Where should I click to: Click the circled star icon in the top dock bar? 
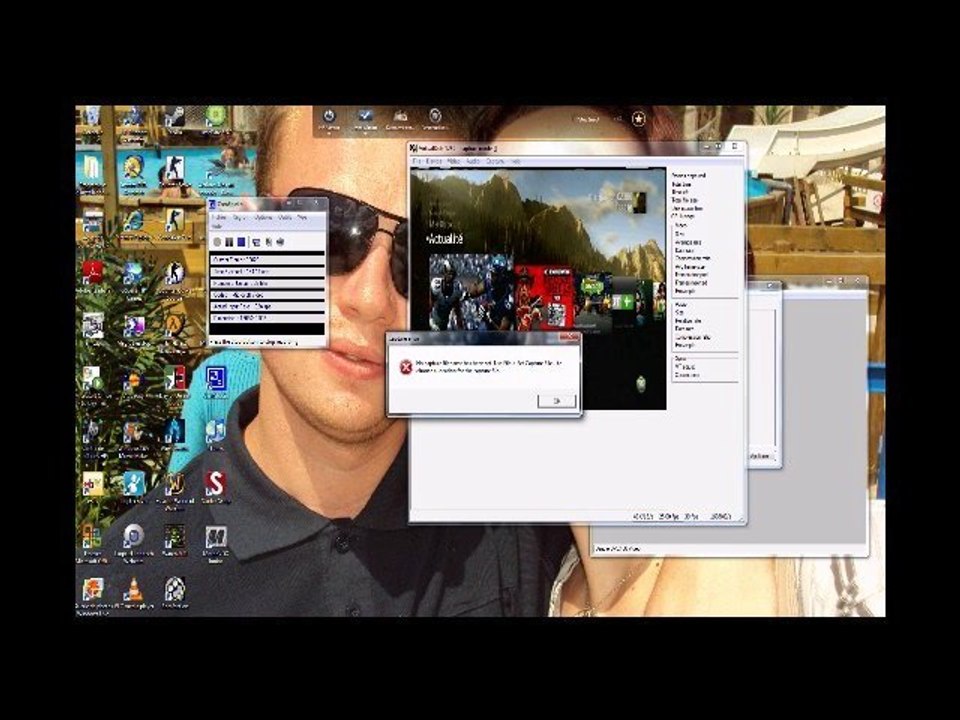pyautogui.click(x=639, y=119)
